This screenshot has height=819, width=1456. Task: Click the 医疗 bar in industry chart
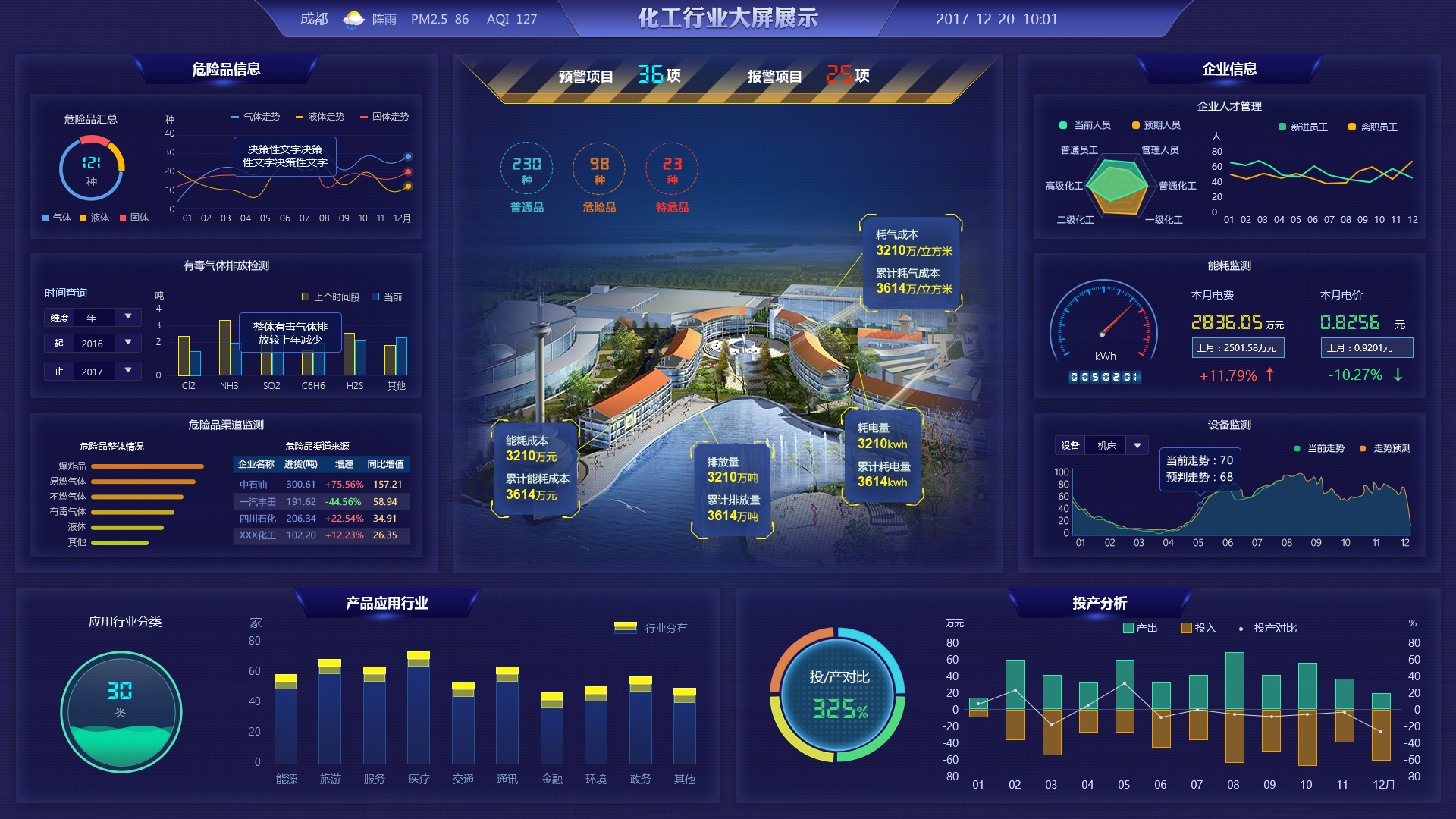click(419, 709)
